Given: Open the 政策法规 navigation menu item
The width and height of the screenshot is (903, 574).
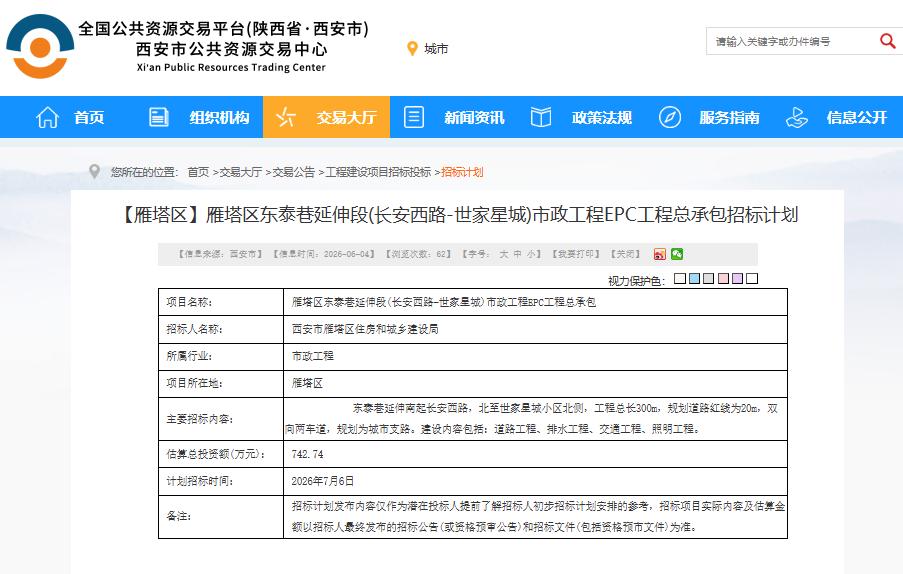Looking at the screenshot, I should [x=601, y=117].
